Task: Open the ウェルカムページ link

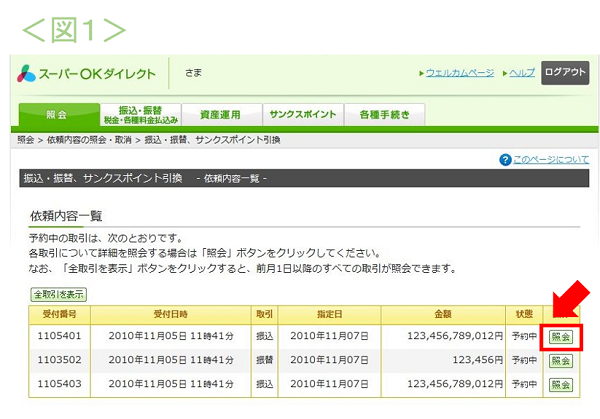Action: tap(459, 74)
